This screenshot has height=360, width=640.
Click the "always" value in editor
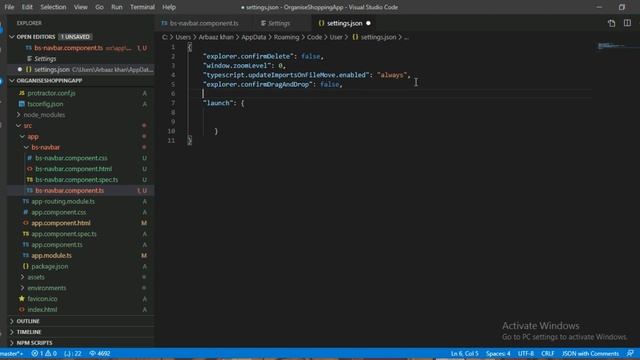[392, 75]
